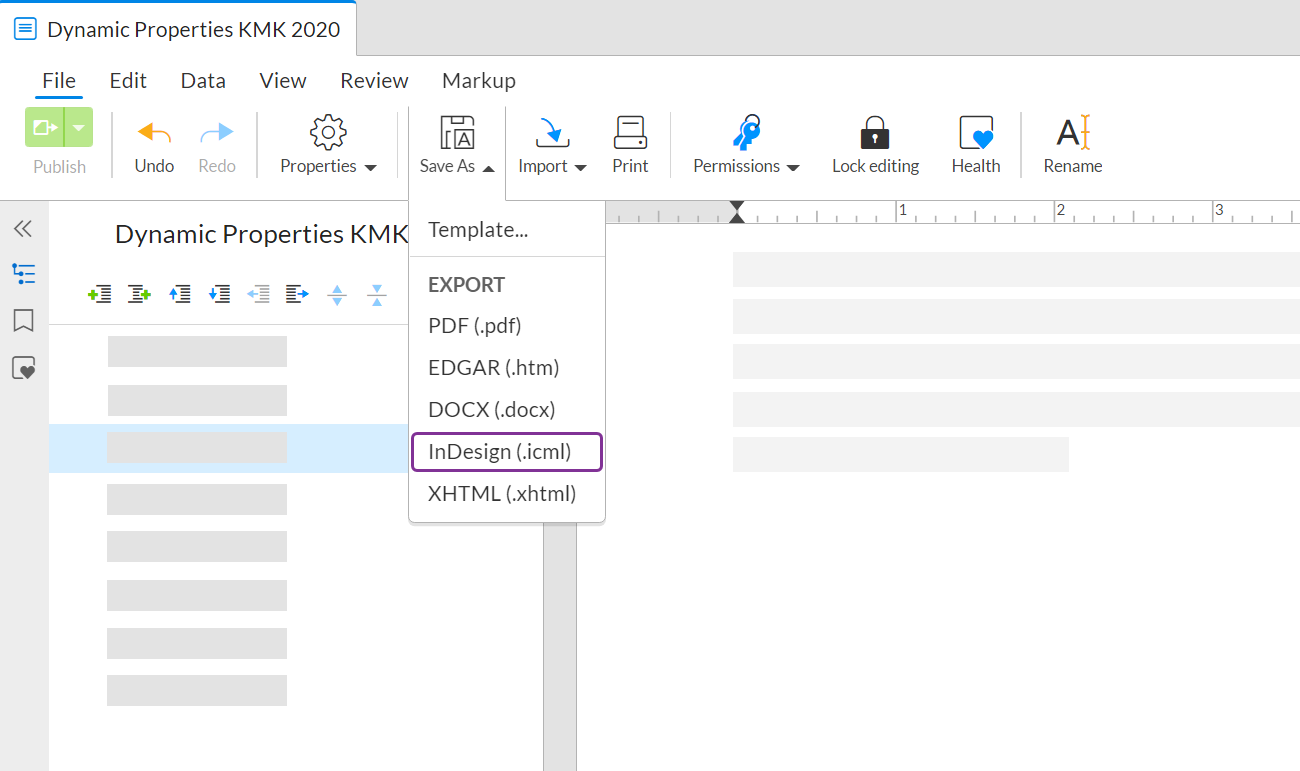Click the Undo arrow icon
The height and width of the screenshot is (771, 1300).
coord(154,133)
